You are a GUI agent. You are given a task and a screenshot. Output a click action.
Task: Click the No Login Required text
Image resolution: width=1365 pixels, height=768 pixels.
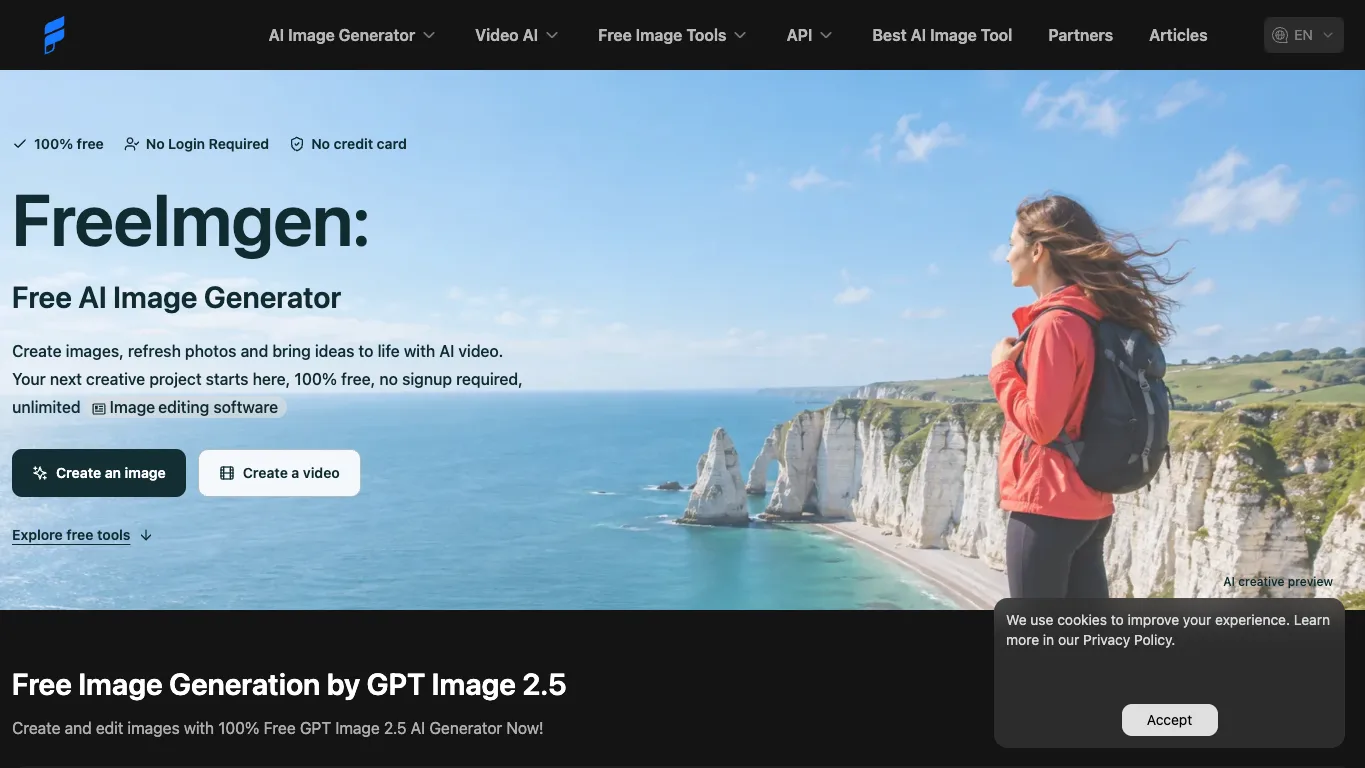point(207,144)
